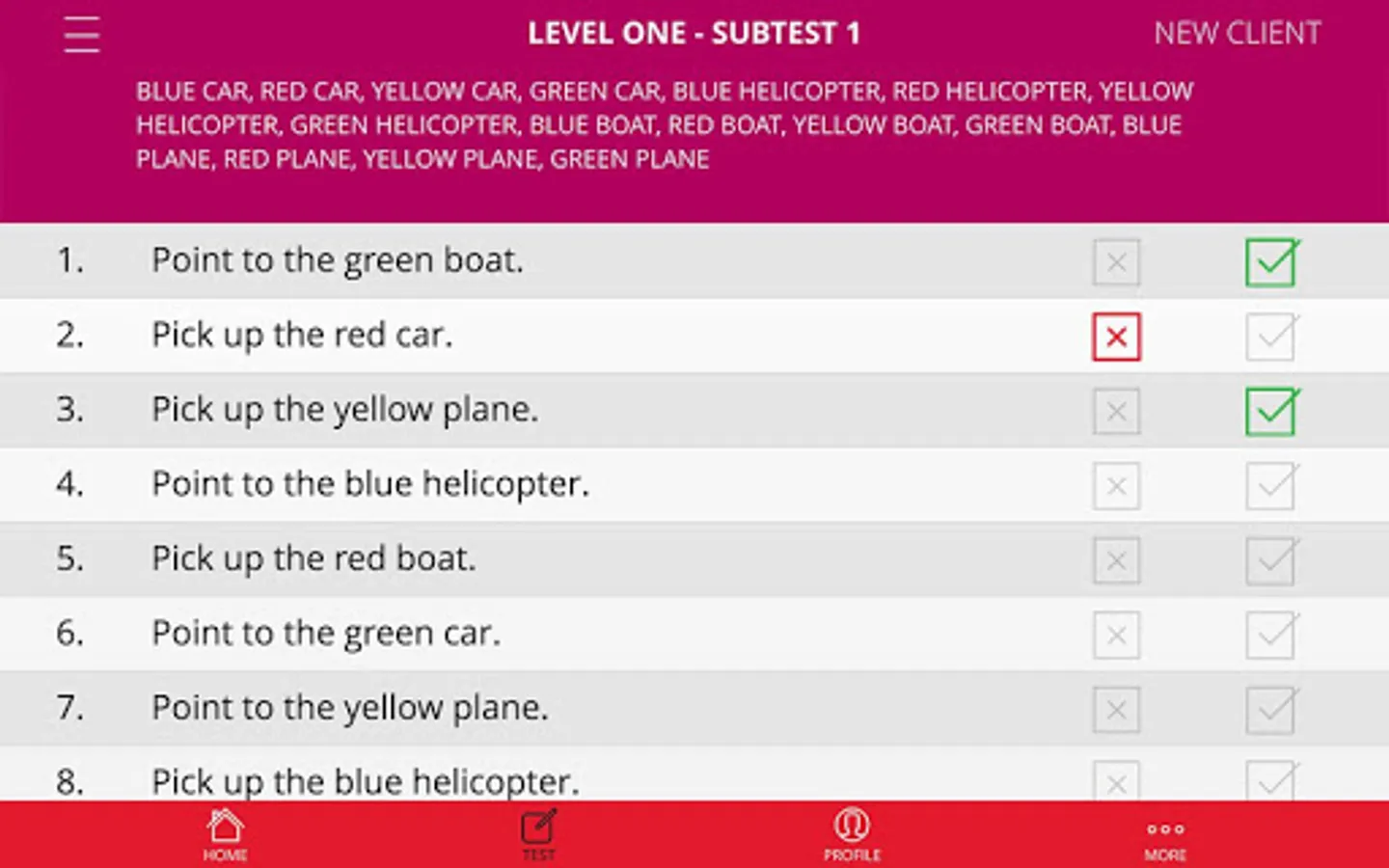
Task: Mark 'Pick up the red car' correct
Action: coord(1271,337)
